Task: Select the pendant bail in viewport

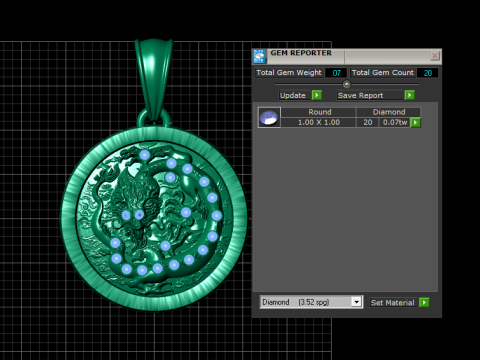Action: (154, 78)
